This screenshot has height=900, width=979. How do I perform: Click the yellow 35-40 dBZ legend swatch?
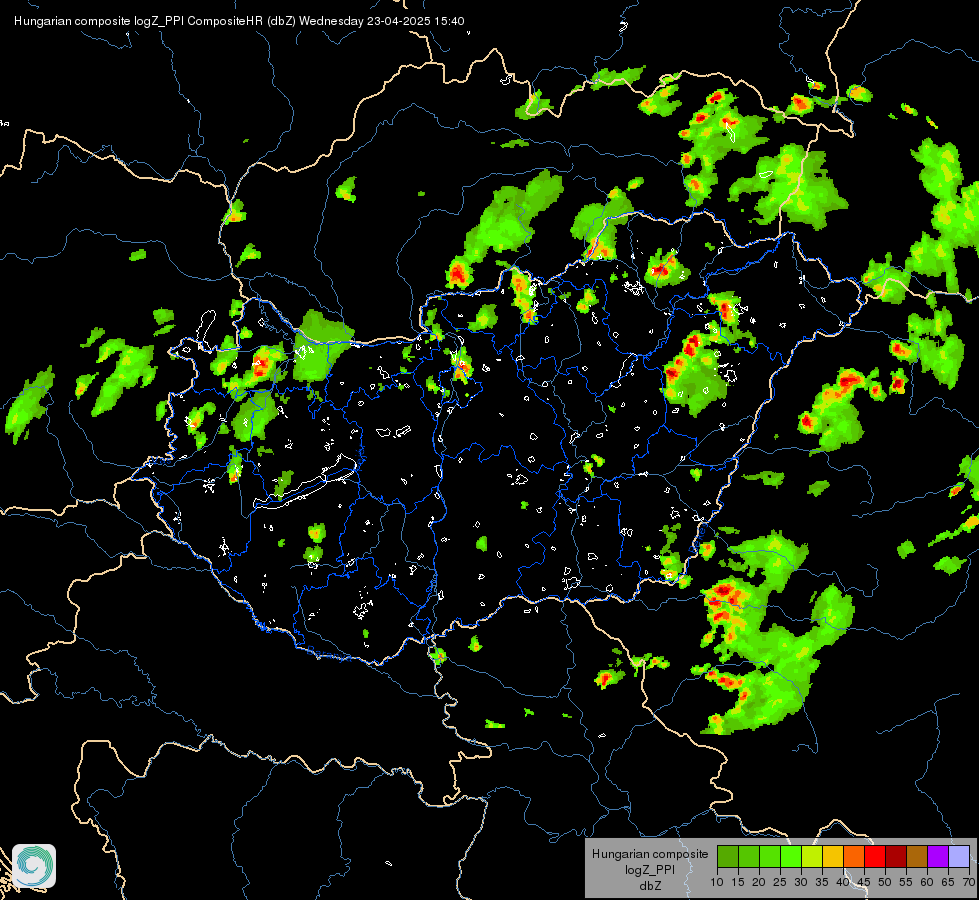tap(833, 856)
